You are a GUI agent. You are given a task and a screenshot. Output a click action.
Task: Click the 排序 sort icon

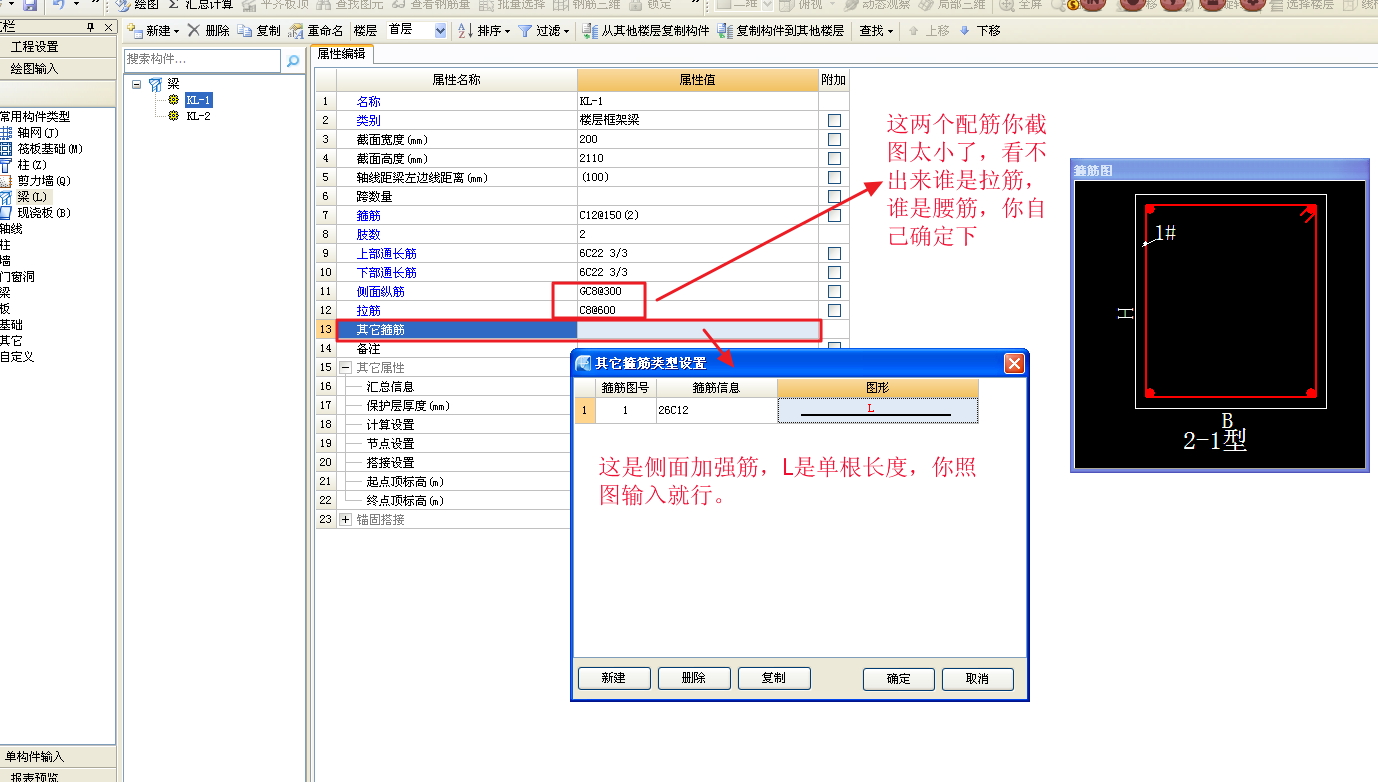point(466,31)
